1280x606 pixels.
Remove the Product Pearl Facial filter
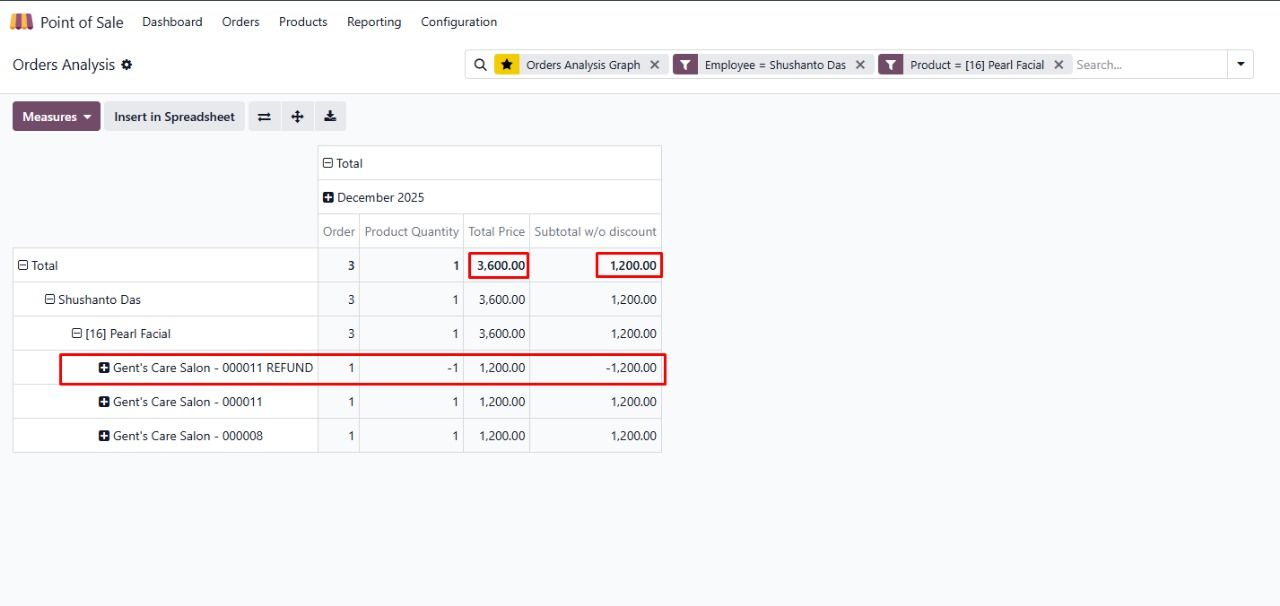(x=1059, y=65)
